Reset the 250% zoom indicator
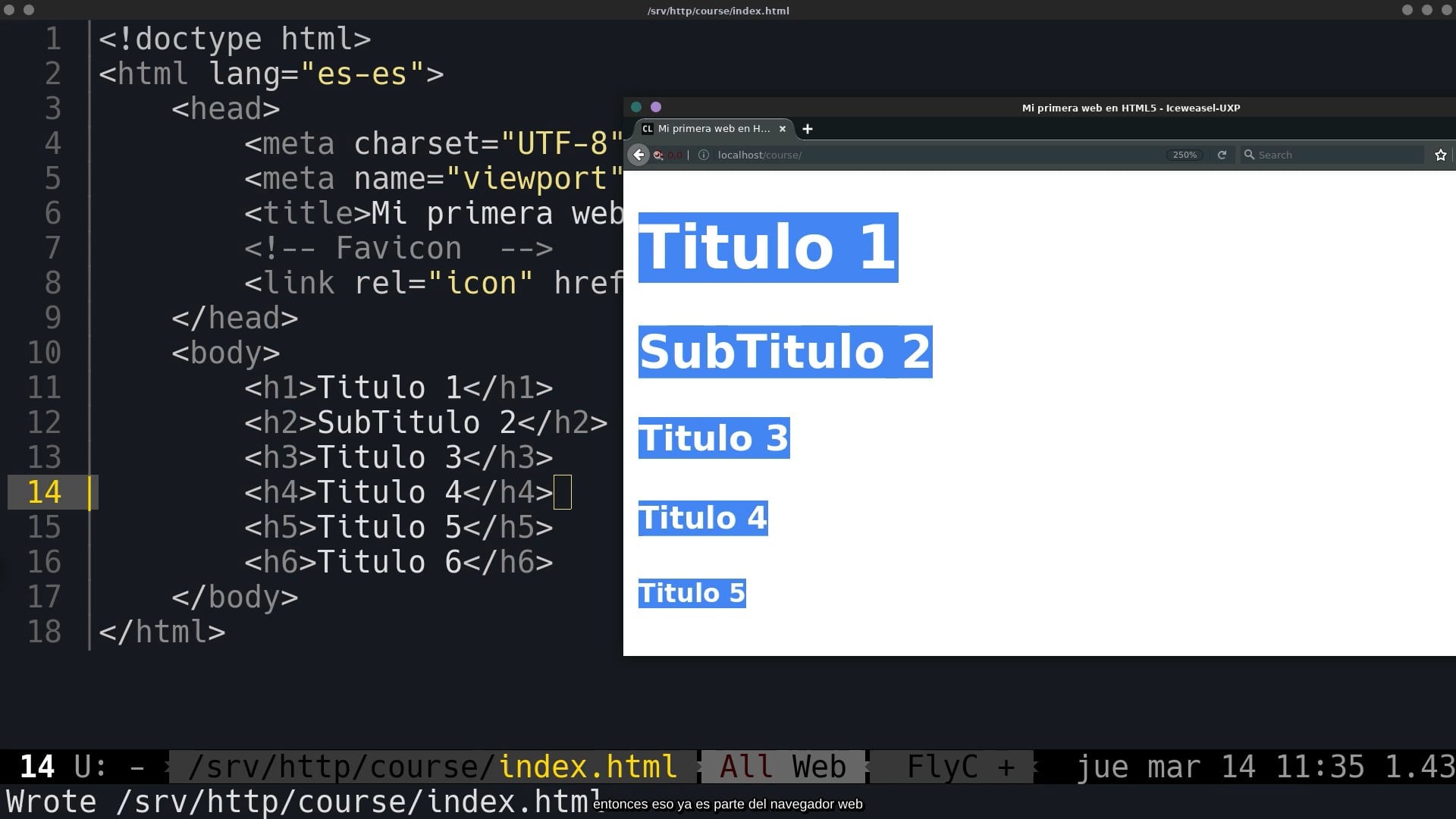This screenshot has width=1456, height=819. pos(1185,155)
